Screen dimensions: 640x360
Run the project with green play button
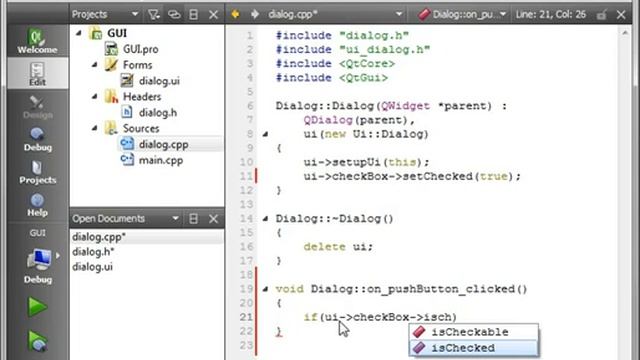click(x=37, y=307)
